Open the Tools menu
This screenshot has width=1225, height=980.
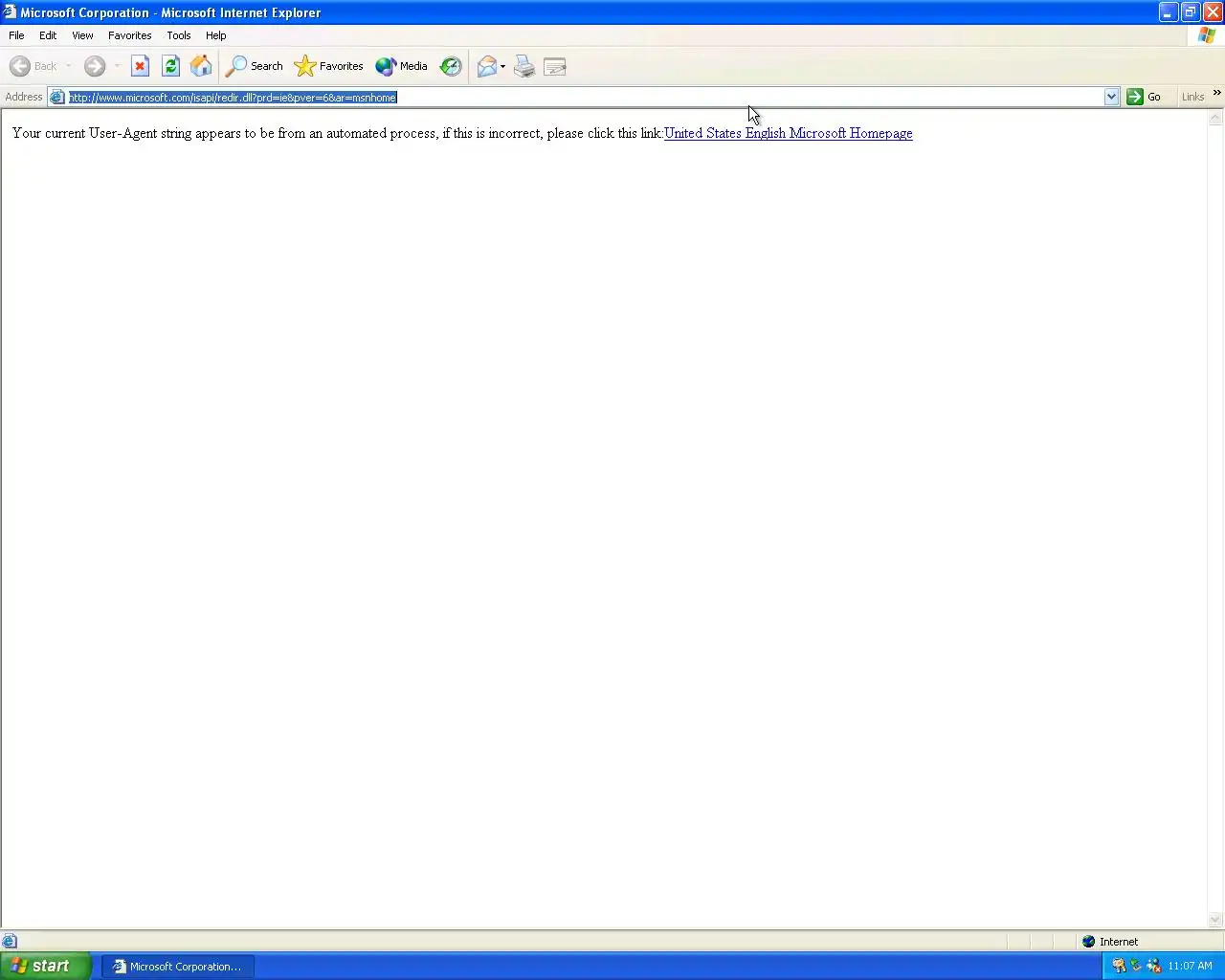click(x=179, y=35)
